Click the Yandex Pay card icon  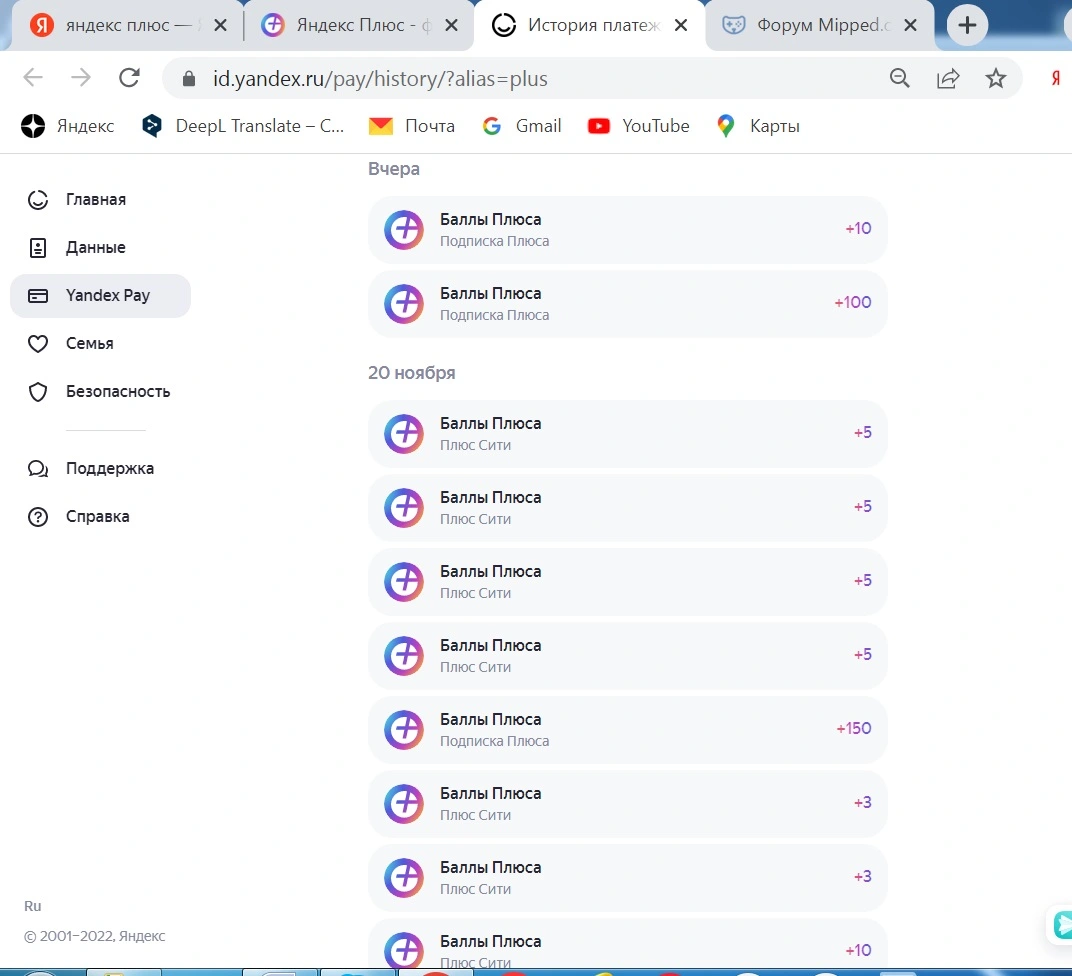[38, 295]
